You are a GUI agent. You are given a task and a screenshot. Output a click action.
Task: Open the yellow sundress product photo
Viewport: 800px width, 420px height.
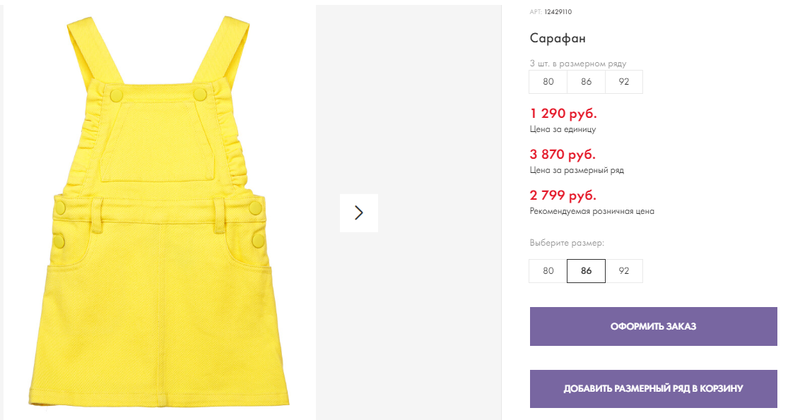159,211
